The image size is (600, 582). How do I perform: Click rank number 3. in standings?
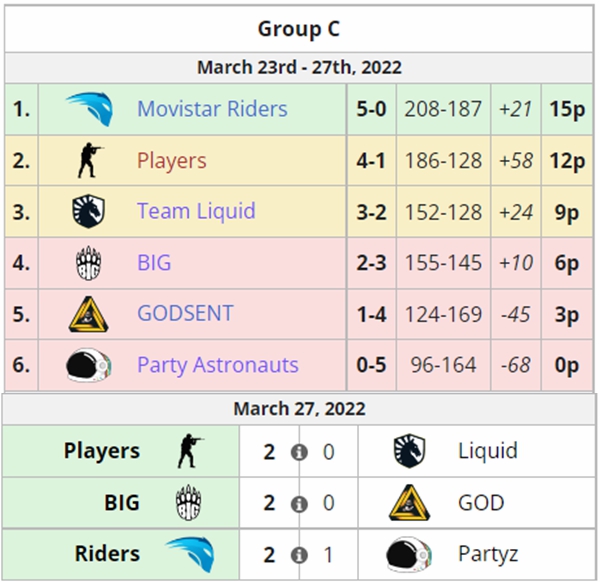point(21,212)
